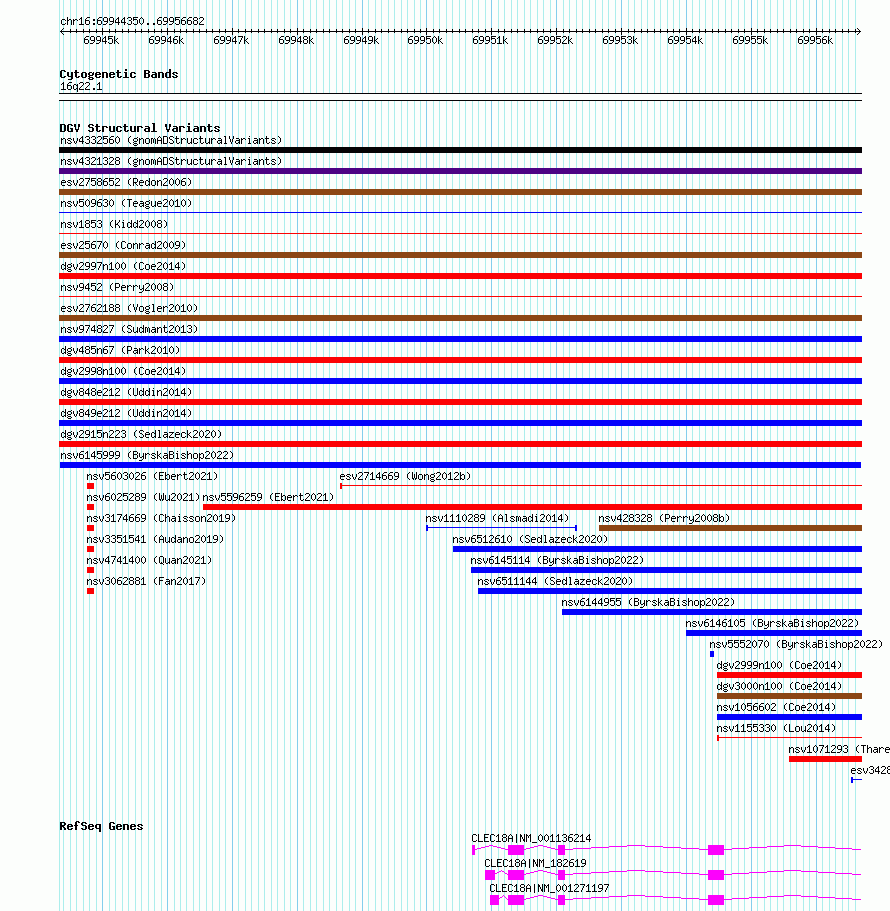
Task: Click dgv848e212 (Uddin2014) label
Action: (125, 392)
